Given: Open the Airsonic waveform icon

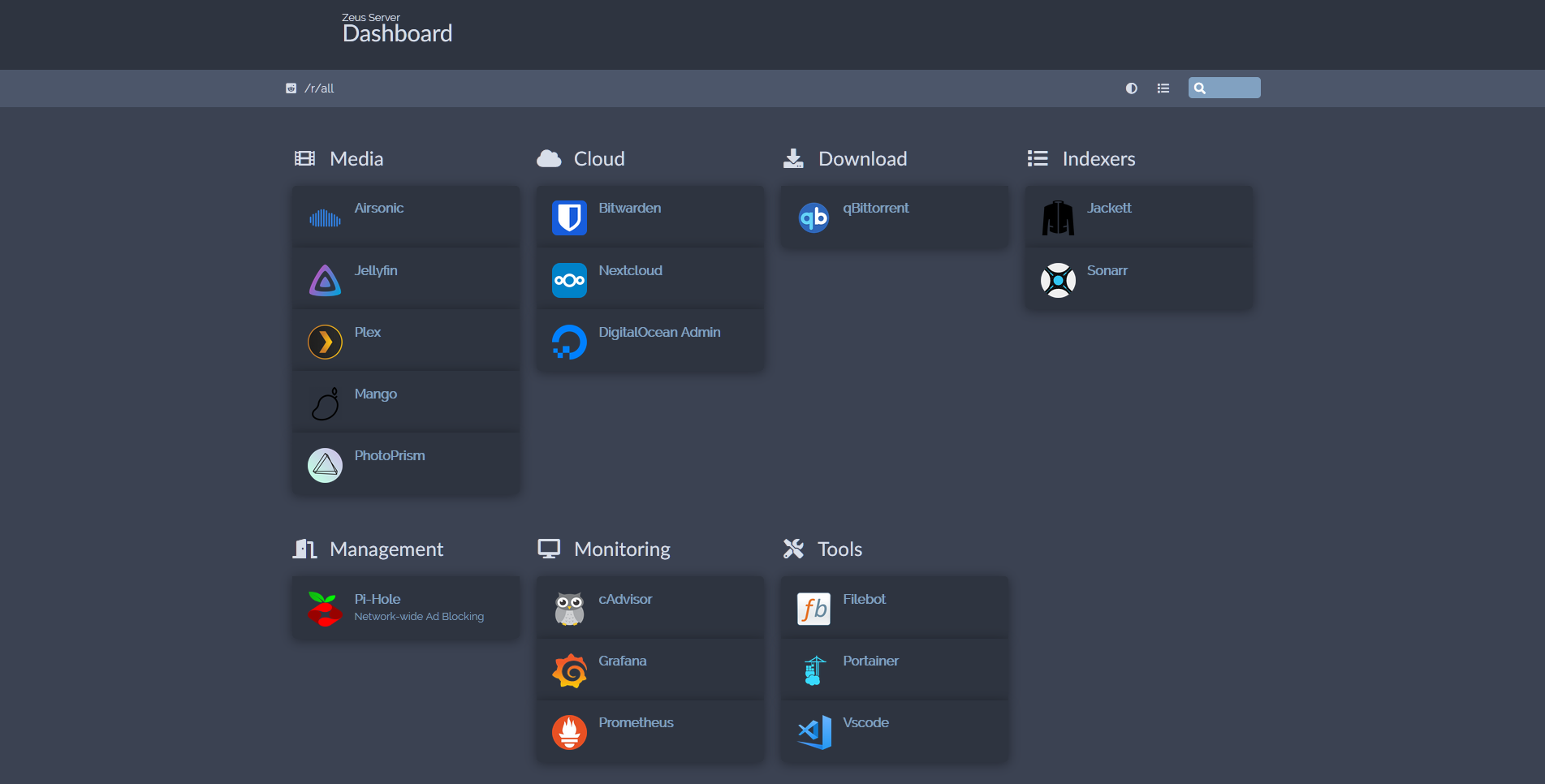Looking at the screenshot, I should point(325,218).
